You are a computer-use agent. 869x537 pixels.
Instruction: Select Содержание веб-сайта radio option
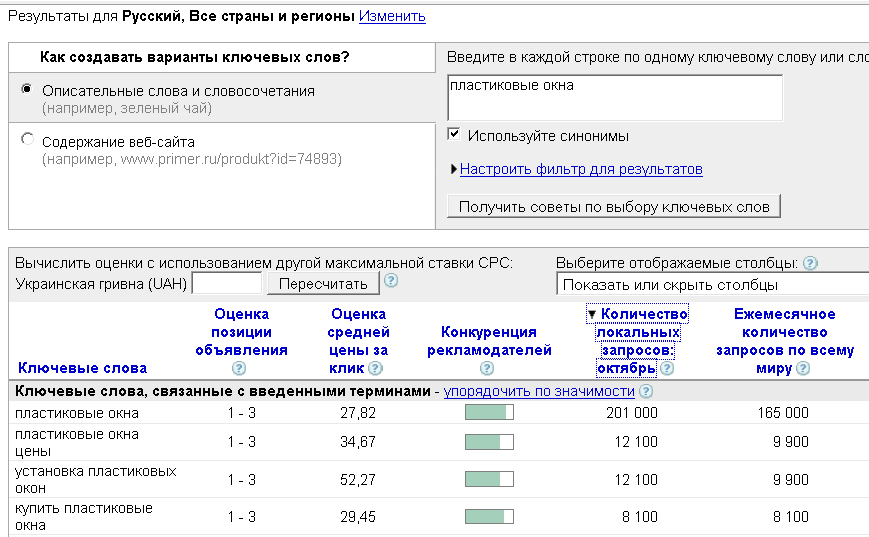point(27,140)
